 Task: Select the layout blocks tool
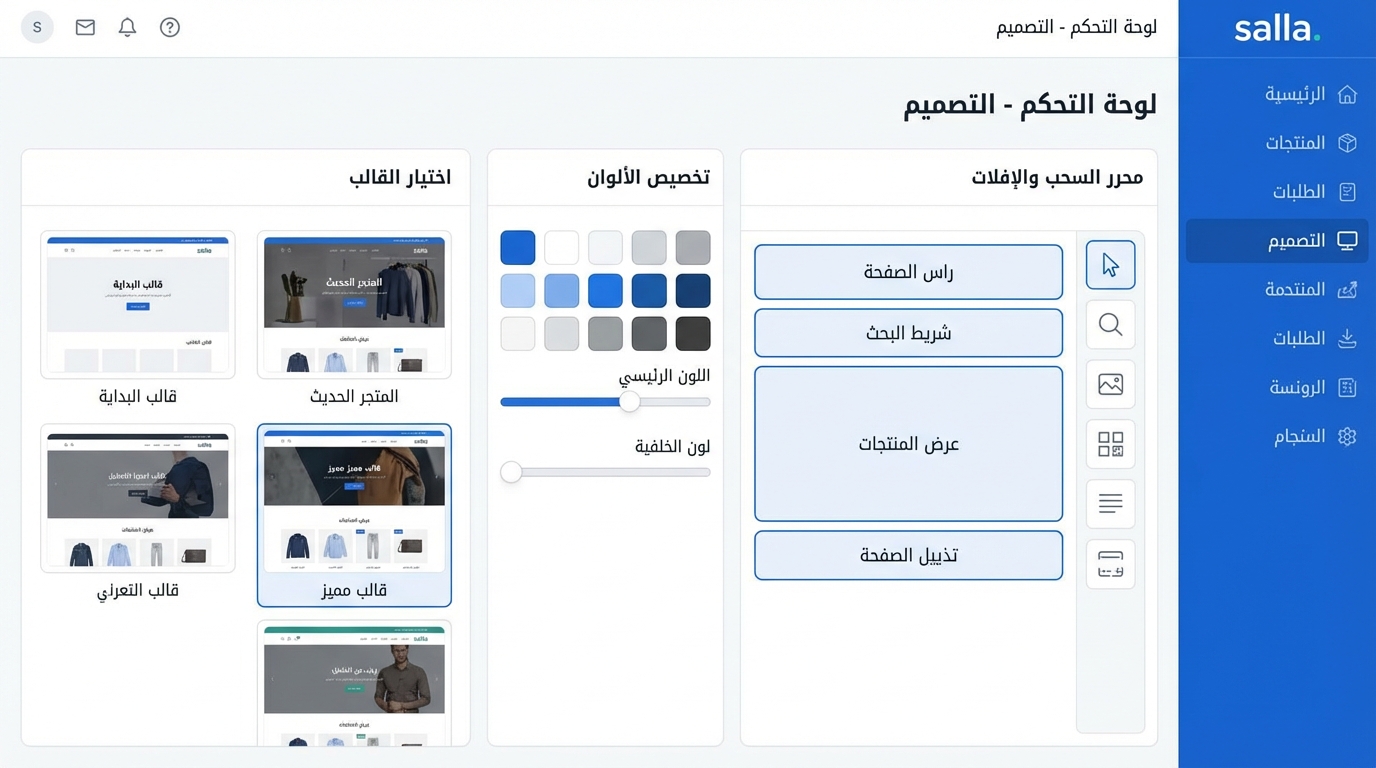click(x=1110, y=444)
